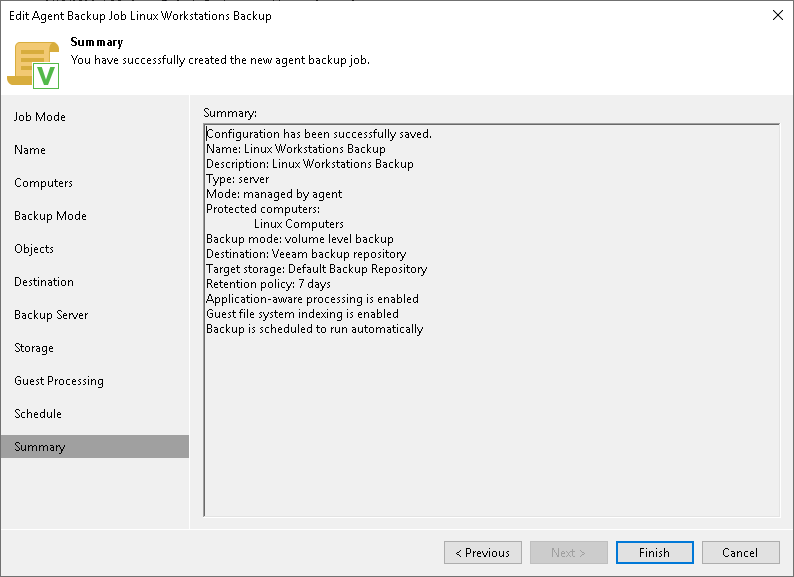Click 'Backup is scheduled to run automatically' line
794x577 pixels.
[x=314, y=329]
